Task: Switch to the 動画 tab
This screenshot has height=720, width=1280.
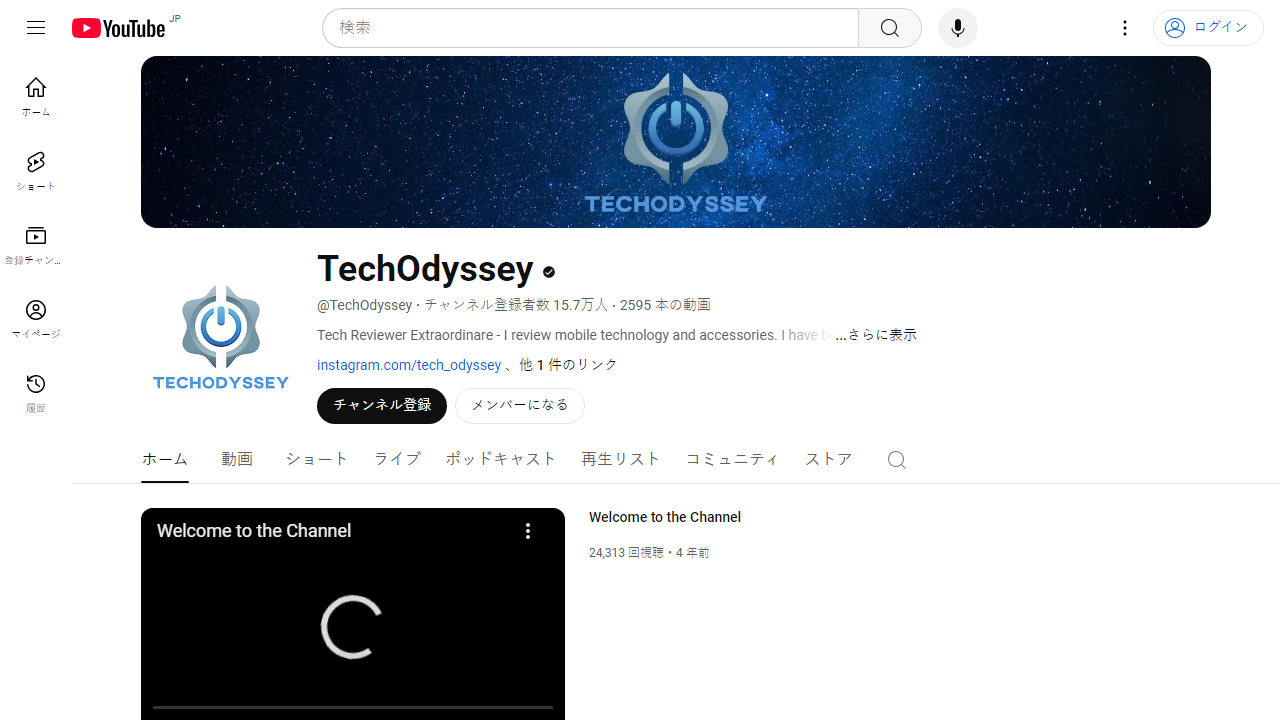Action: (x=237, y=459)
